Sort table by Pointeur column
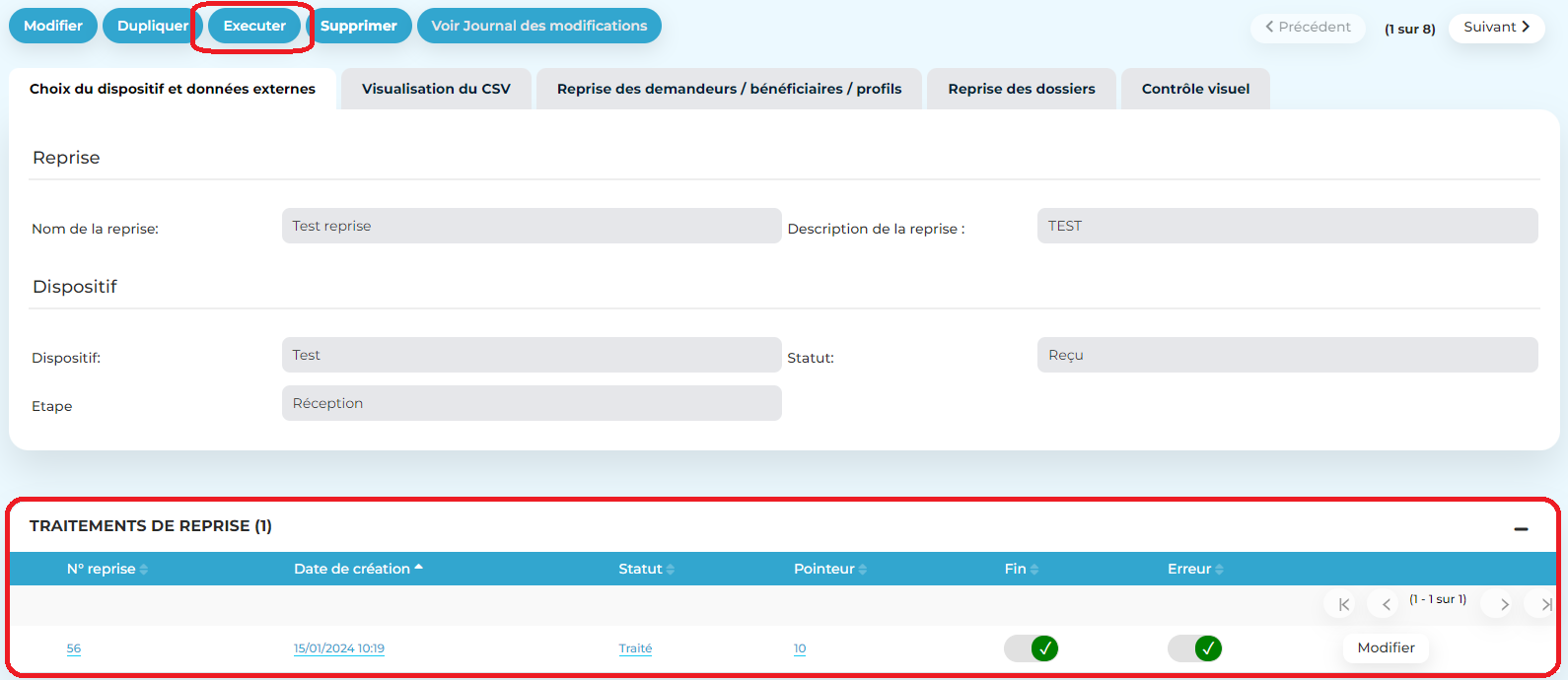The height and width of the screenshot is (680, 1568). point(829,569)
